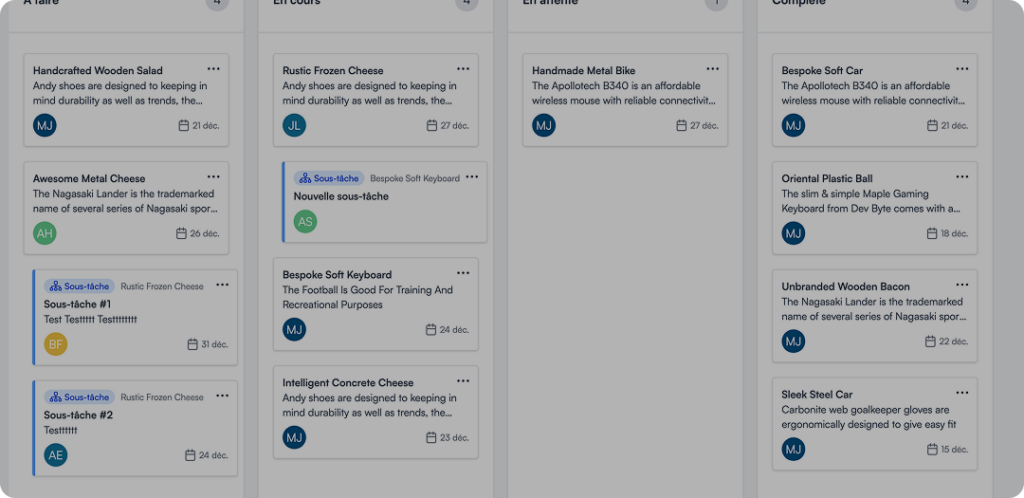Click the 31 déc. due date on Sous-tâche #1

click(x=207, y=345)
